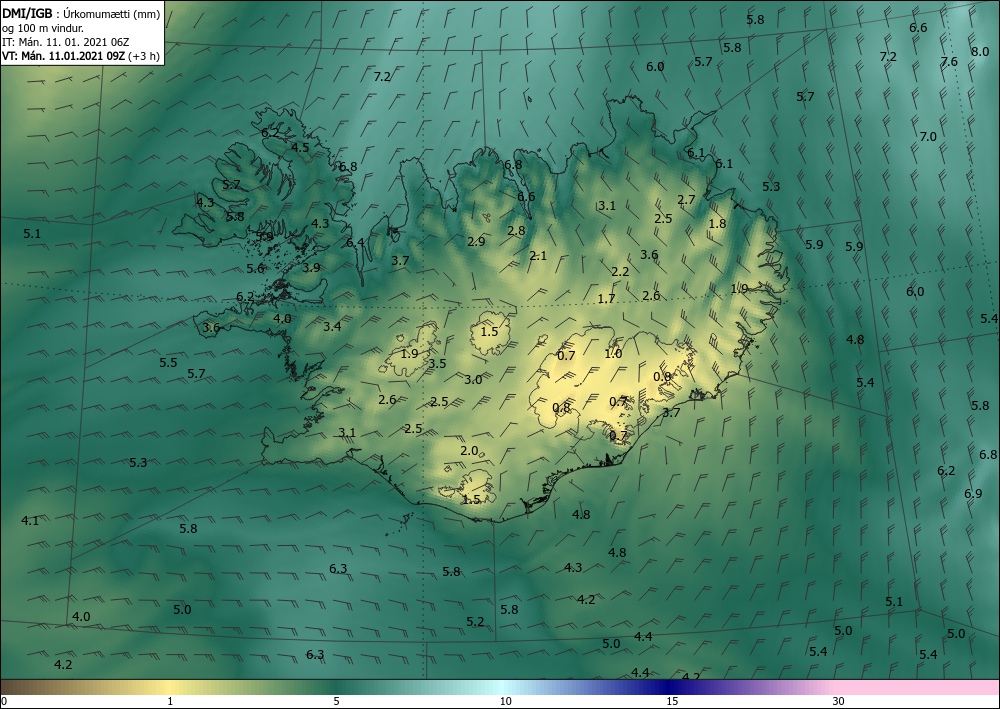
Task: Select the valid time line 'VT: Mán. 11.01.2021 09Z'
Action: (x=64, y=56)
